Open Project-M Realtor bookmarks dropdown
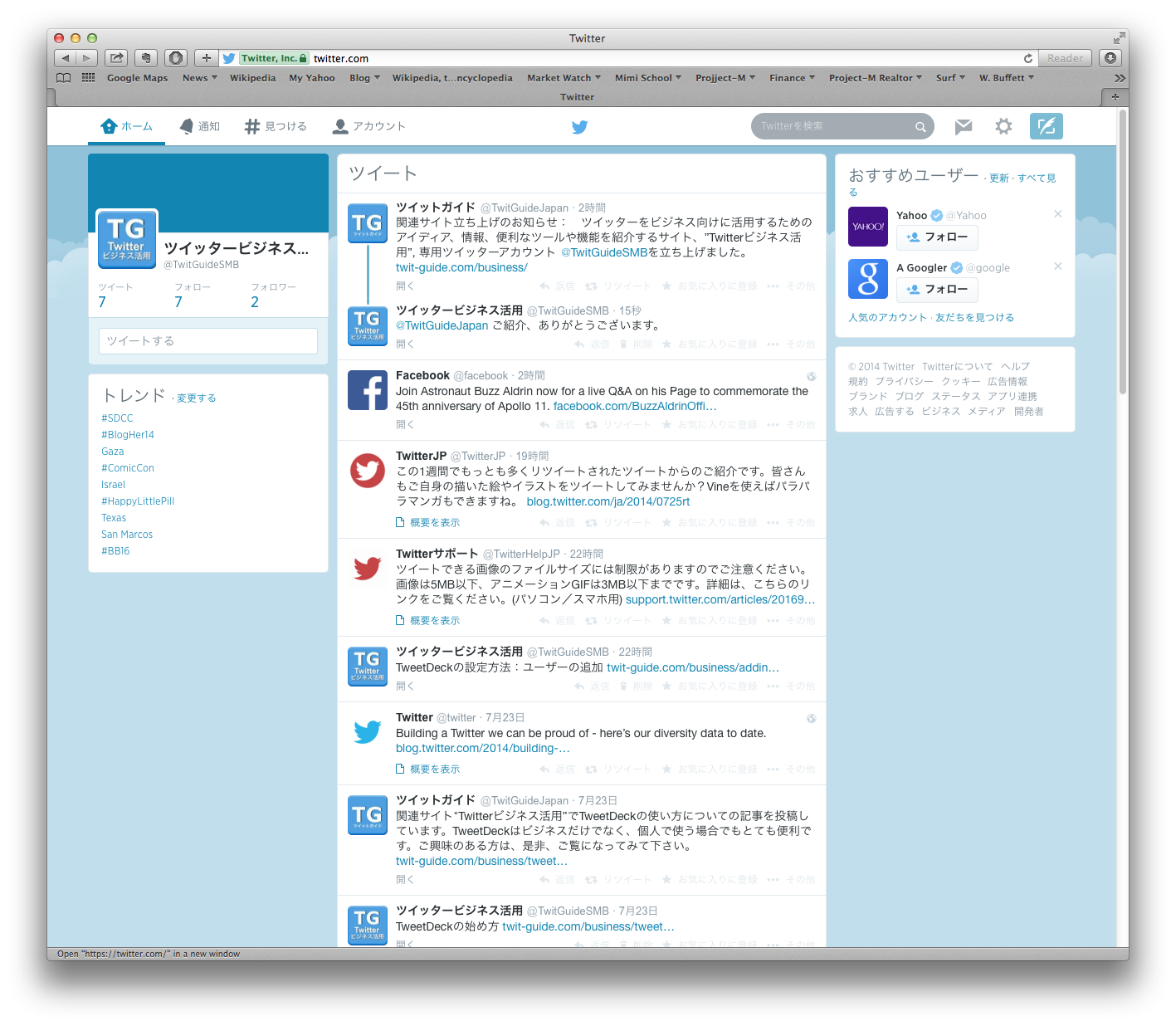The height and width of the screenshot is (1026, 1176). pos(876,78)
